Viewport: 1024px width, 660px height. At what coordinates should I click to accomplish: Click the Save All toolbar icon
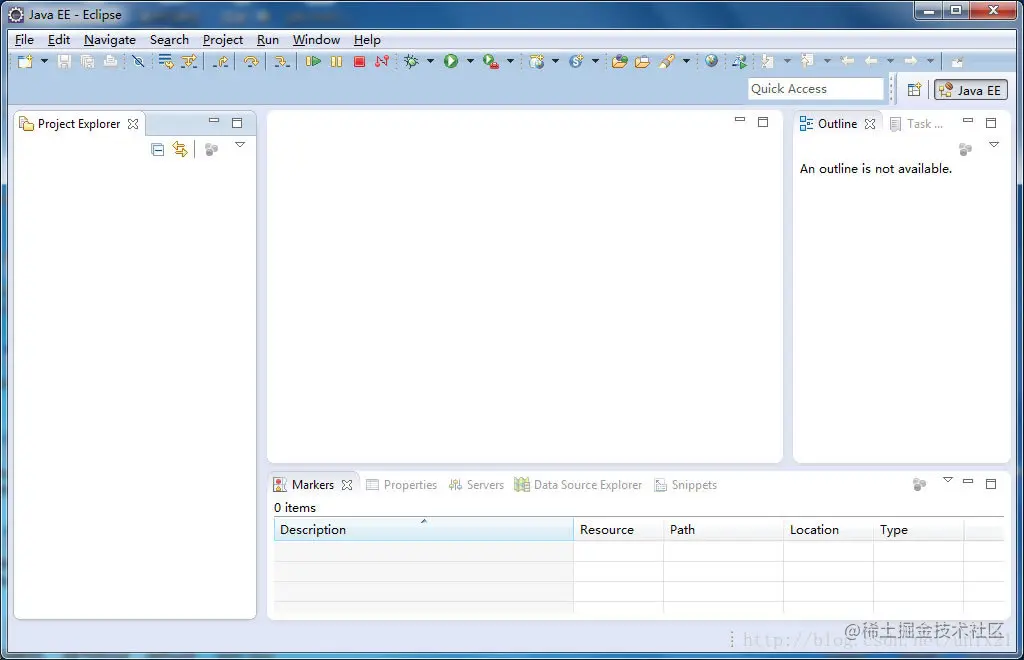pyautogui.click(x=87, y=61)
